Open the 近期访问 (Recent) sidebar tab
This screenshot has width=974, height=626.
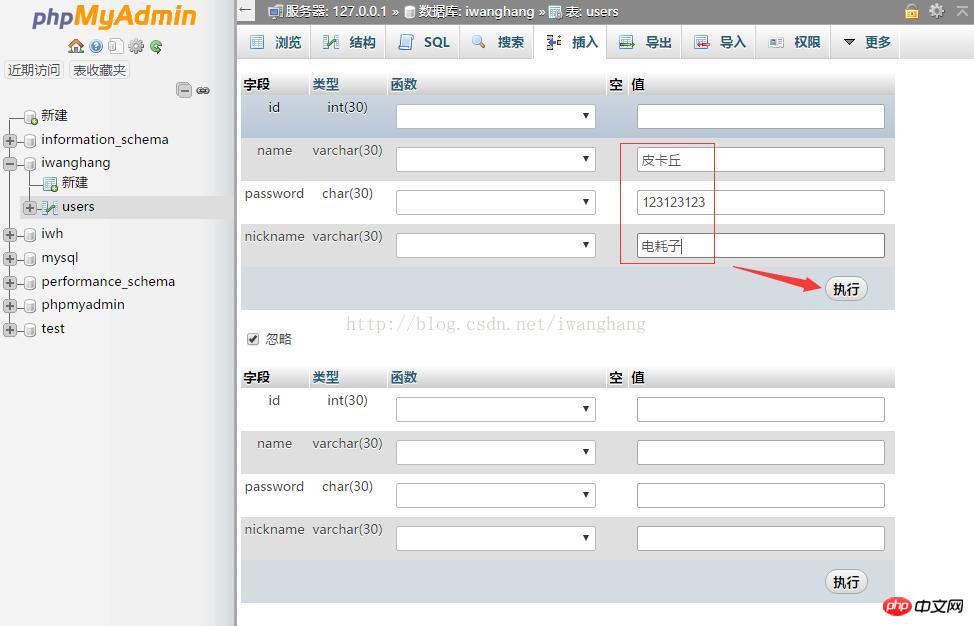(34, 70)
